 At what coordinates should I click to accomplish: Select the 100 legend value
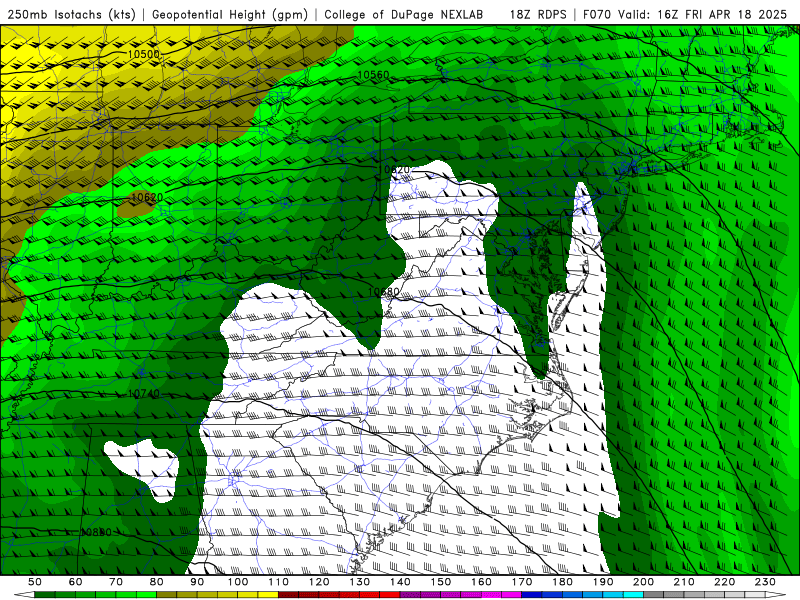pyautogui.click(x=238, y=582)
